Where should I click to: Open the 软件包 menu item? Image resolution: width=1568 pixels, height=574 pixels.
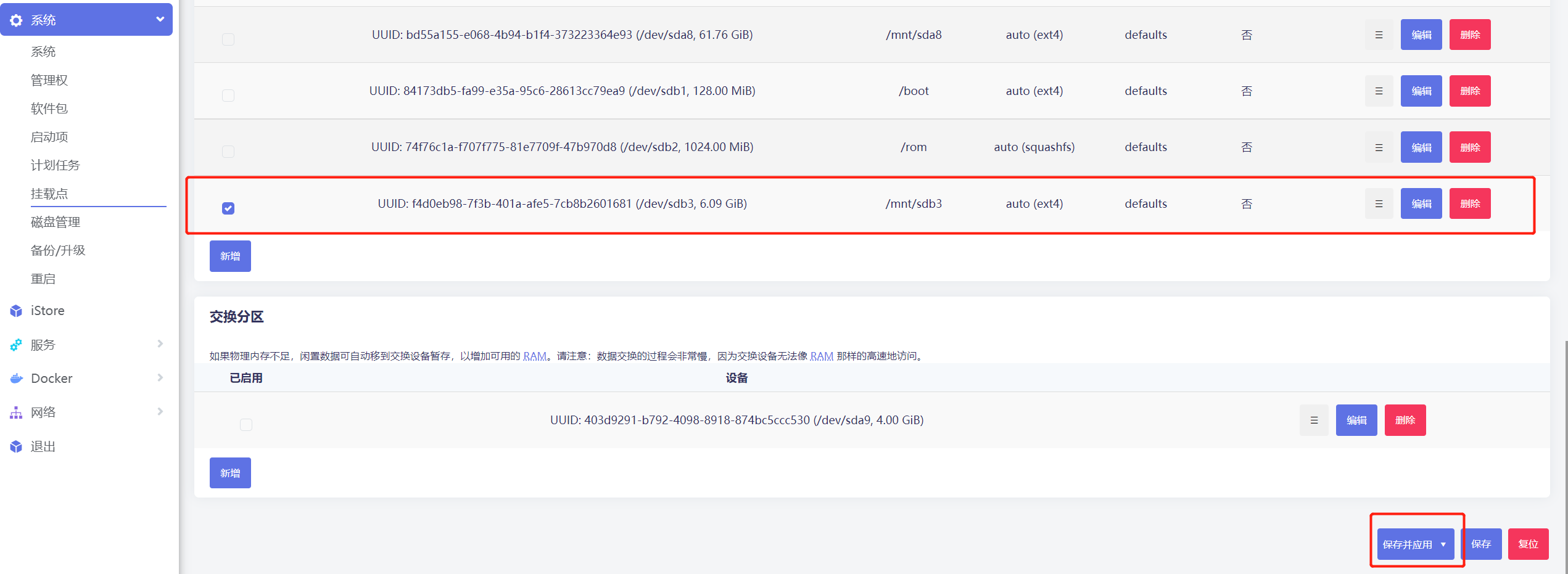click(49, 109)
